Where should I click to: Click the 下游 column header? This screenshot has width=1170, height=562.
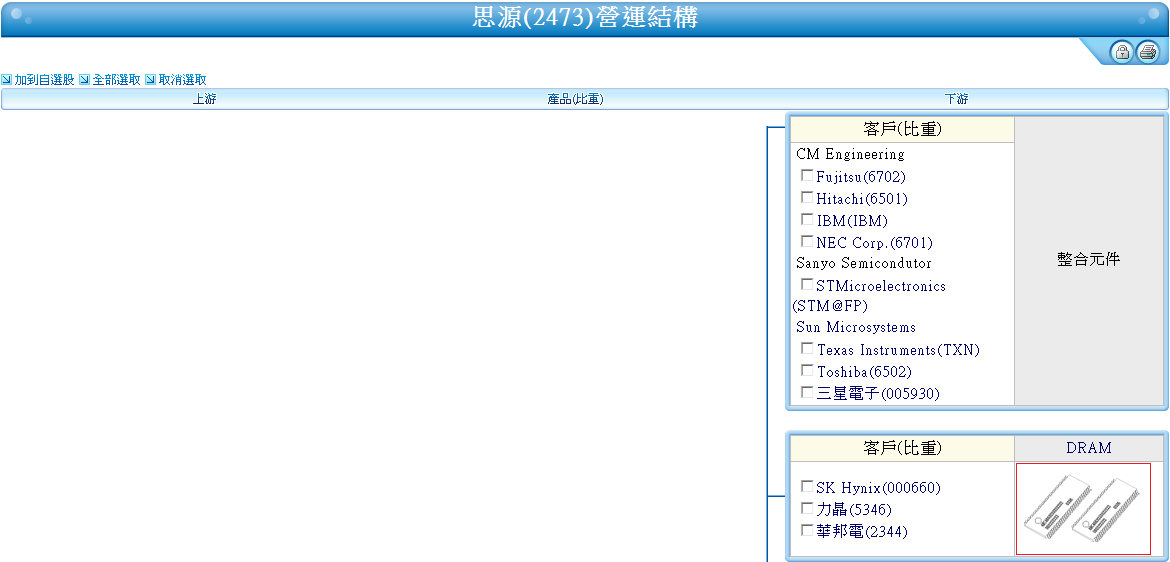point(957,99)
